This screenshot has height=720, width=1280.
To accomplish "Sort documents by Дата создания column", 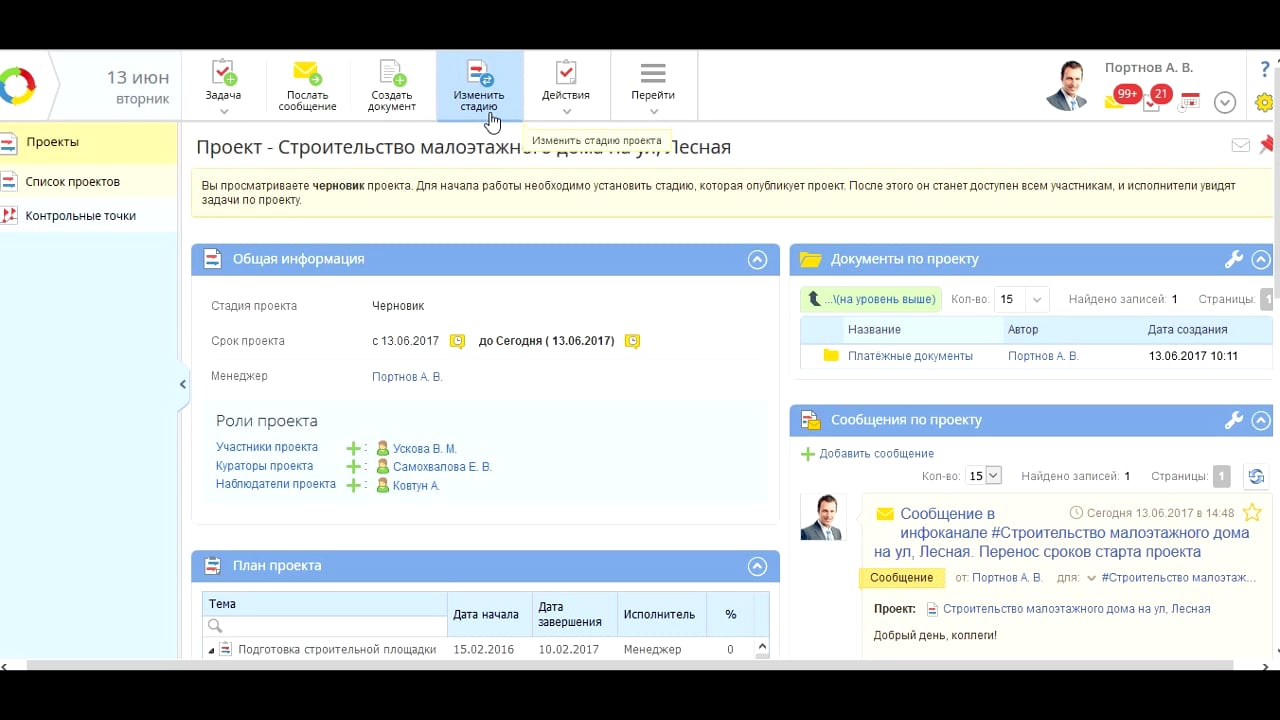I will coord(1187,330).
